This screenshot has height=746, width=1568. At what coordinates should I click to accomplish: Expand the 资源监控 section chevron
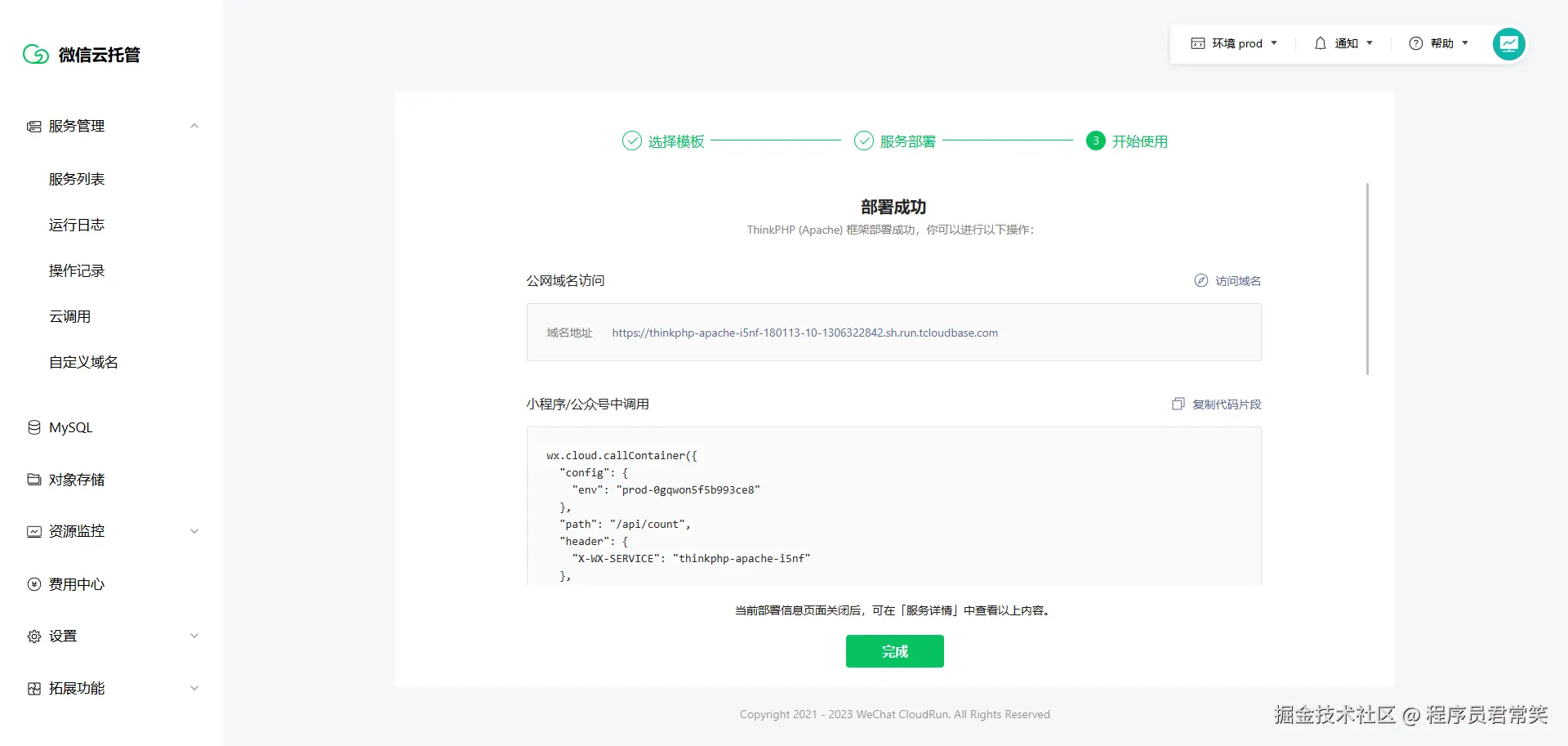pyautogui.click(x=194, y=531)
